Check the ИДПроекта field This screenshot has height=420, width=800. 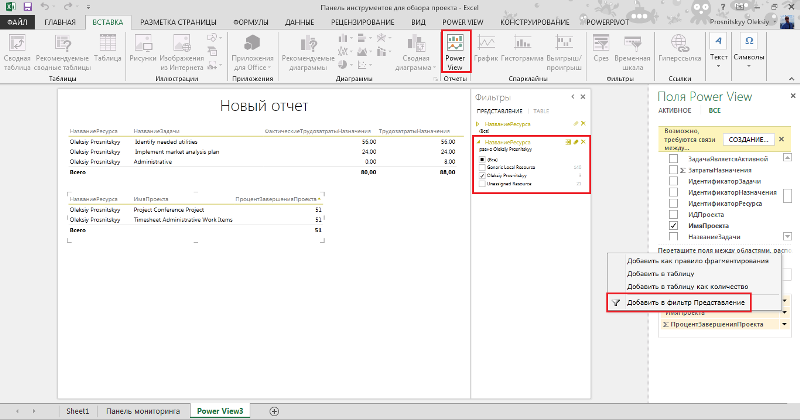coord(673,214)
